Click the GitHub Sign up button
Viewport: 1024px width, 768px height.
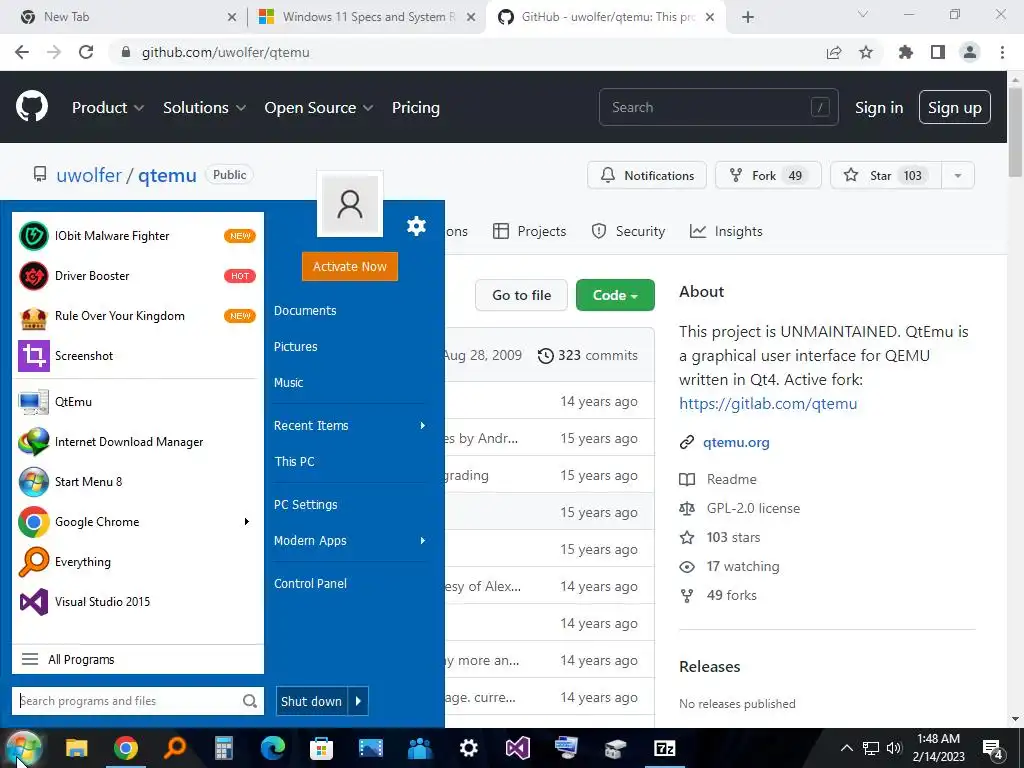[954, 108]
